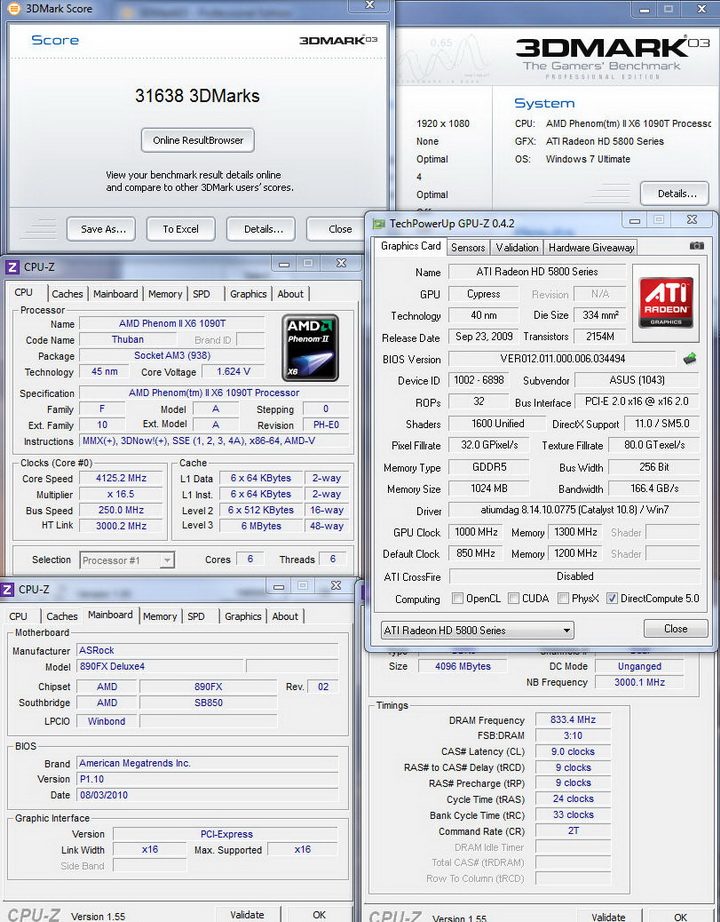Click the Manufacturer ASRock value
The image size is (720, 922).
[x=208, y=650]
